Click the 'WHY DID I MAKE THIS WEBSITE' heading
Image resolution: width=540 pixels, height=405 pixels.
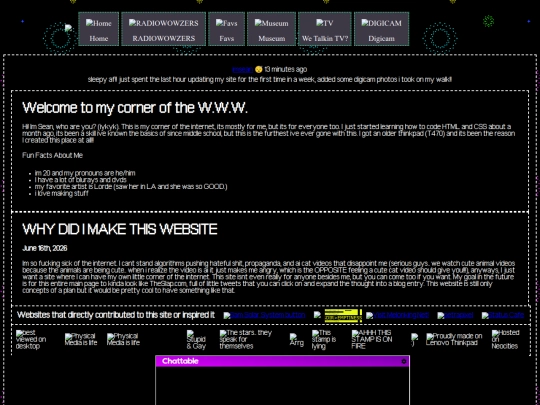click(x=120, y=229)
